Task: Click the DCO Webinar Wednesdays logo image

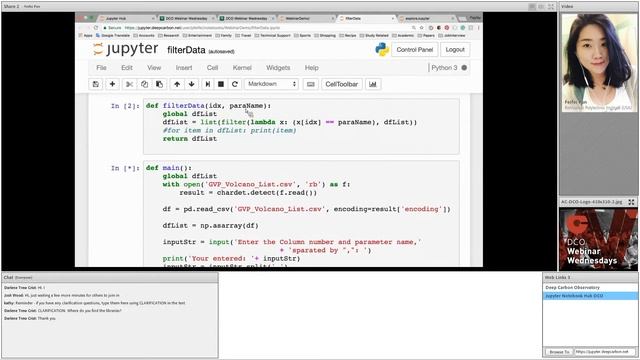Action: [x=598, y=239]
